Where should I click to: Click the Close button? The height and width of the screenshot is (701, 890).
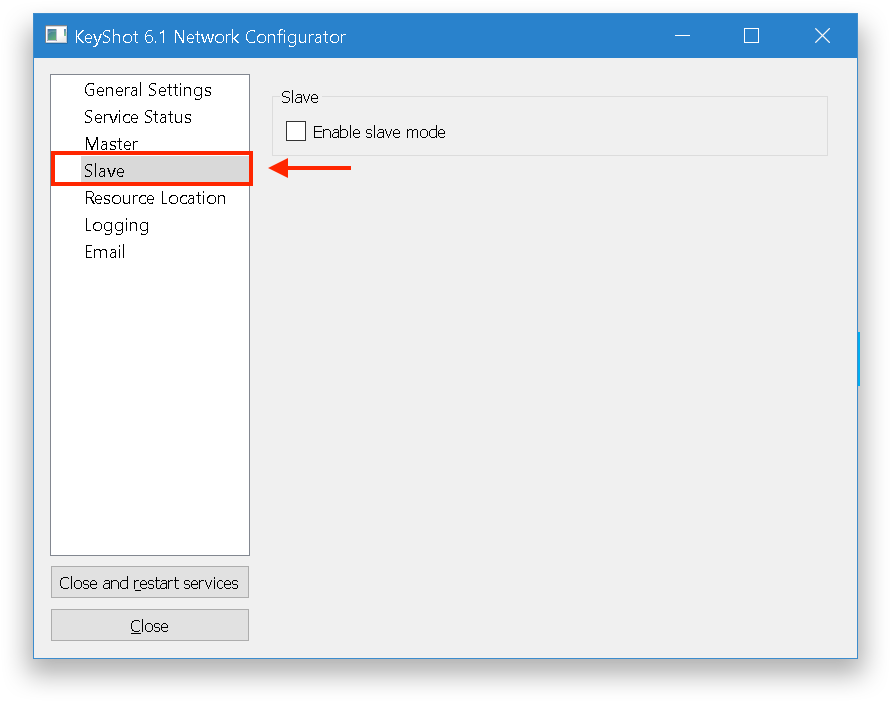point(150,626)
